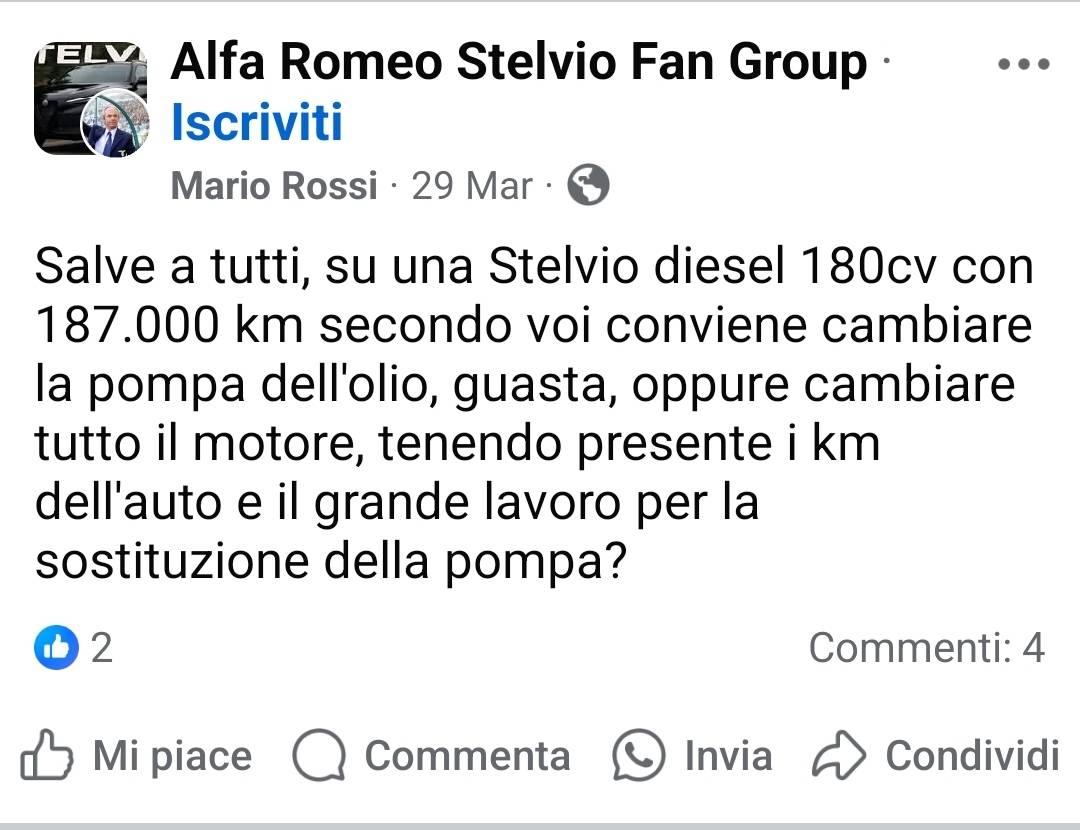Click the share arrow icon beside Condividi
Image resolution: width=1080 pixels, height=830 pixels.
pyautogui.click(x=837, y=756)
